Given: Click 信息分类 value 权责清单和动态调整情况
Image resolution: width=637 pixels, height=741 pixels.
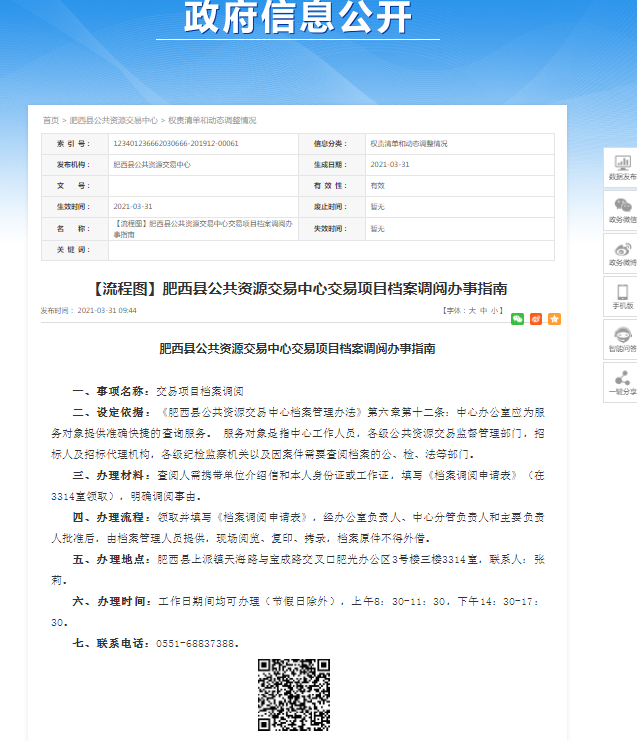Looking at the screenshot, I should pos(409,144).
